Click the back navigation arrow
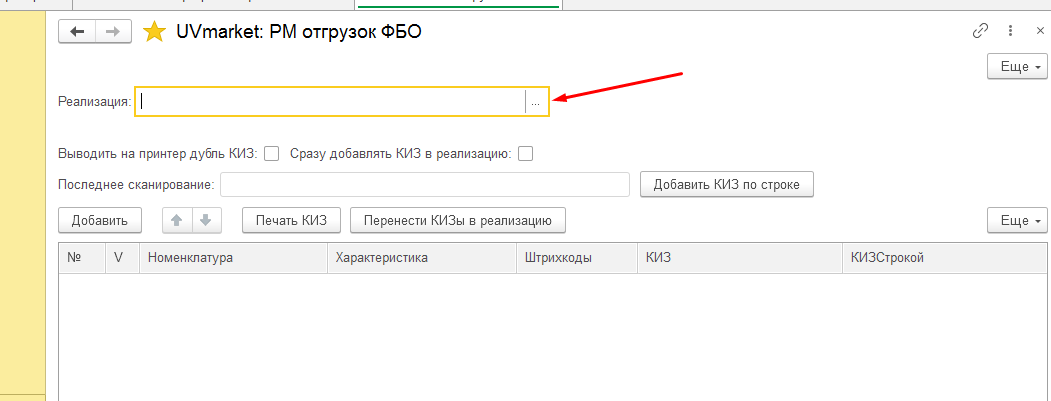Image resolution: width=1051 pixels, height=401 pixels. (78, 32)
